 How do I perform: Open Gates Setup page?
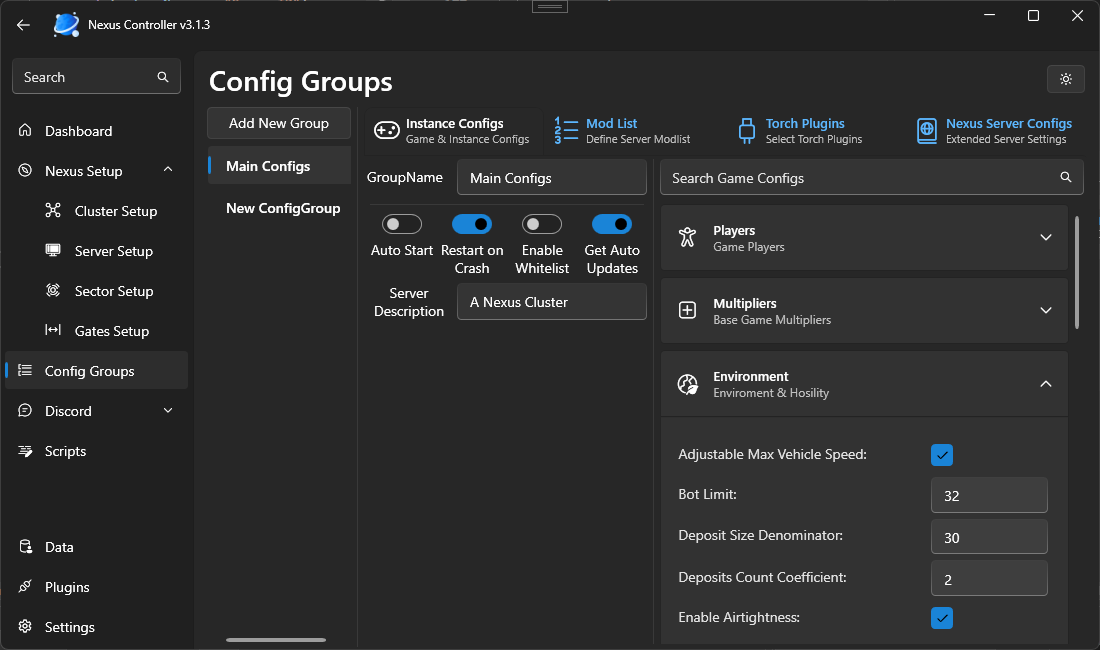click(111, 331)
